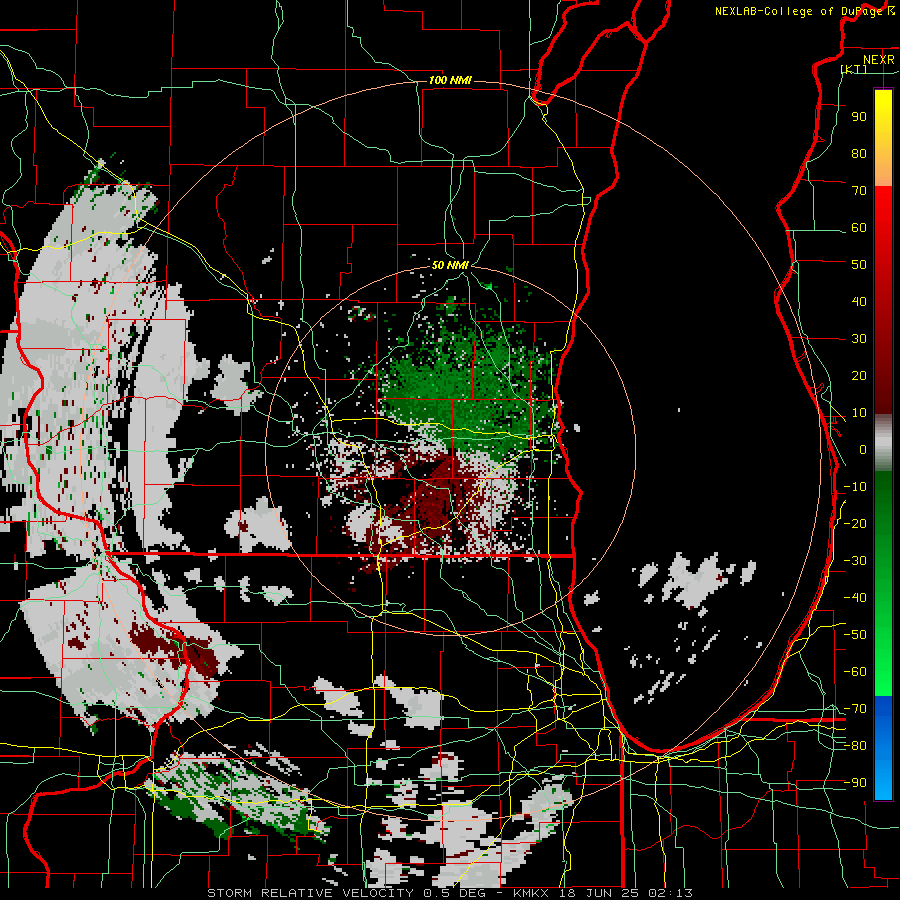Click the positive "30" scale label
This screenshot has height=900, width=900.
click(859, 339)
